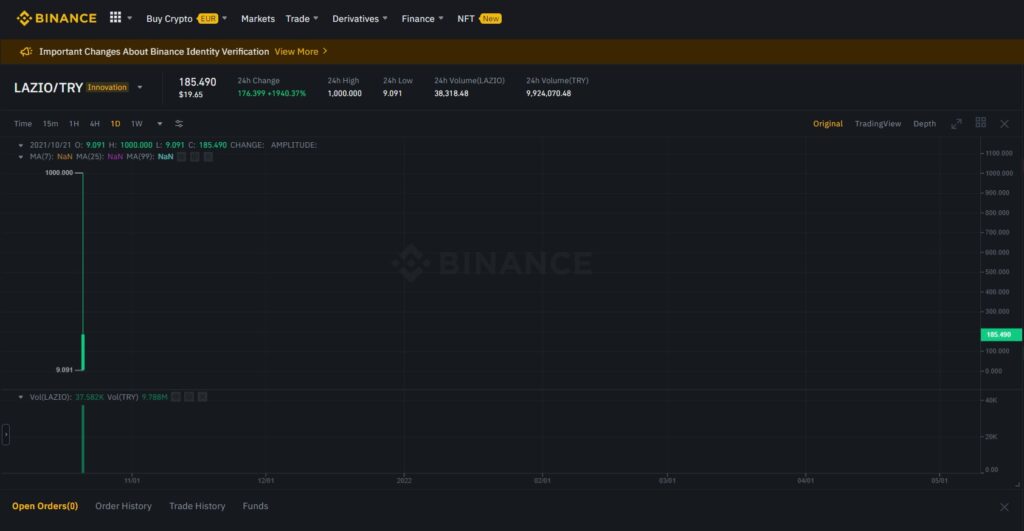
Task: Click the 24h High 1,000.000 value
Action: 345,93
